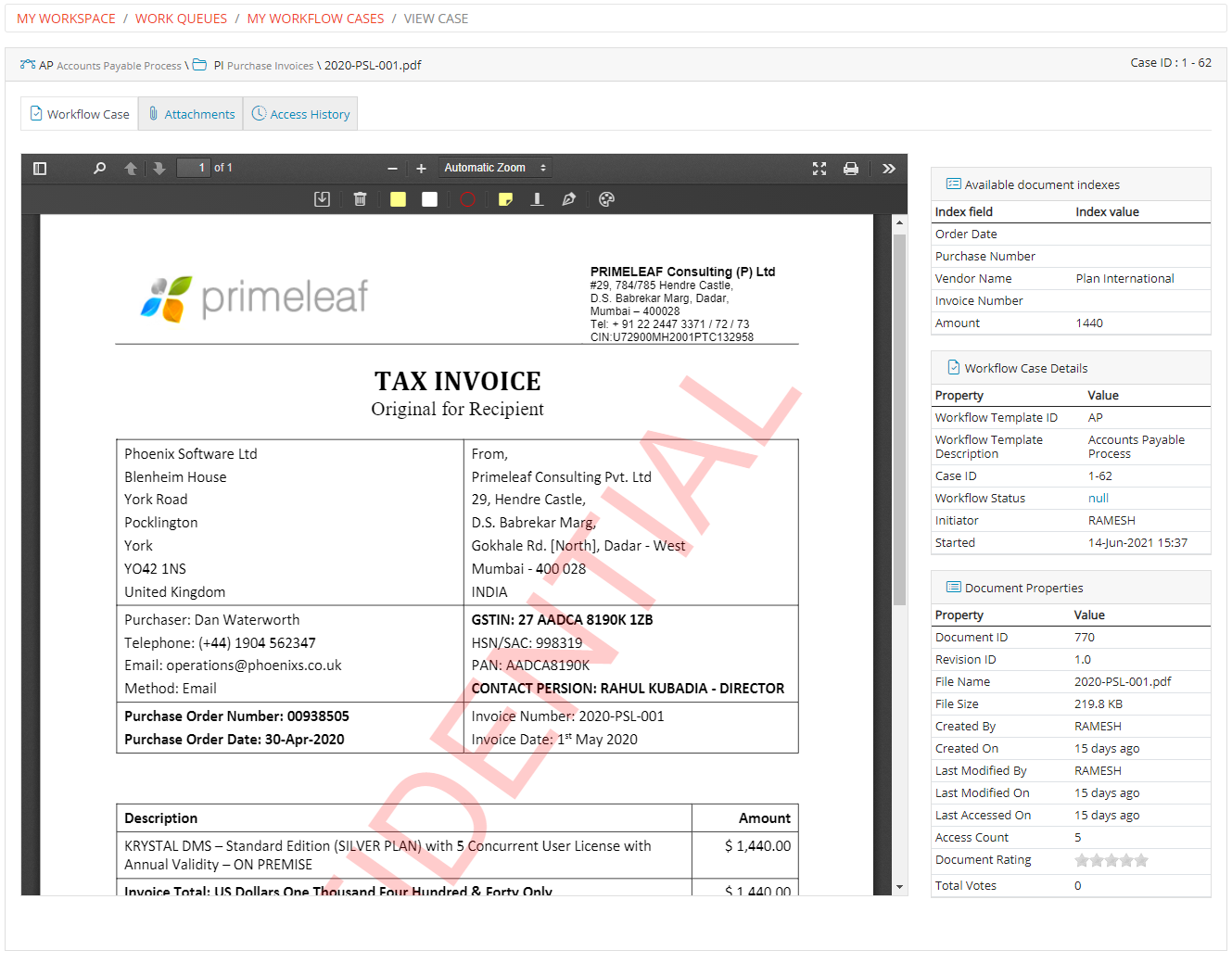
Task: Click the Case ID 1 - 62 label
Action: pyautogui.click(x=1171, y=63)
